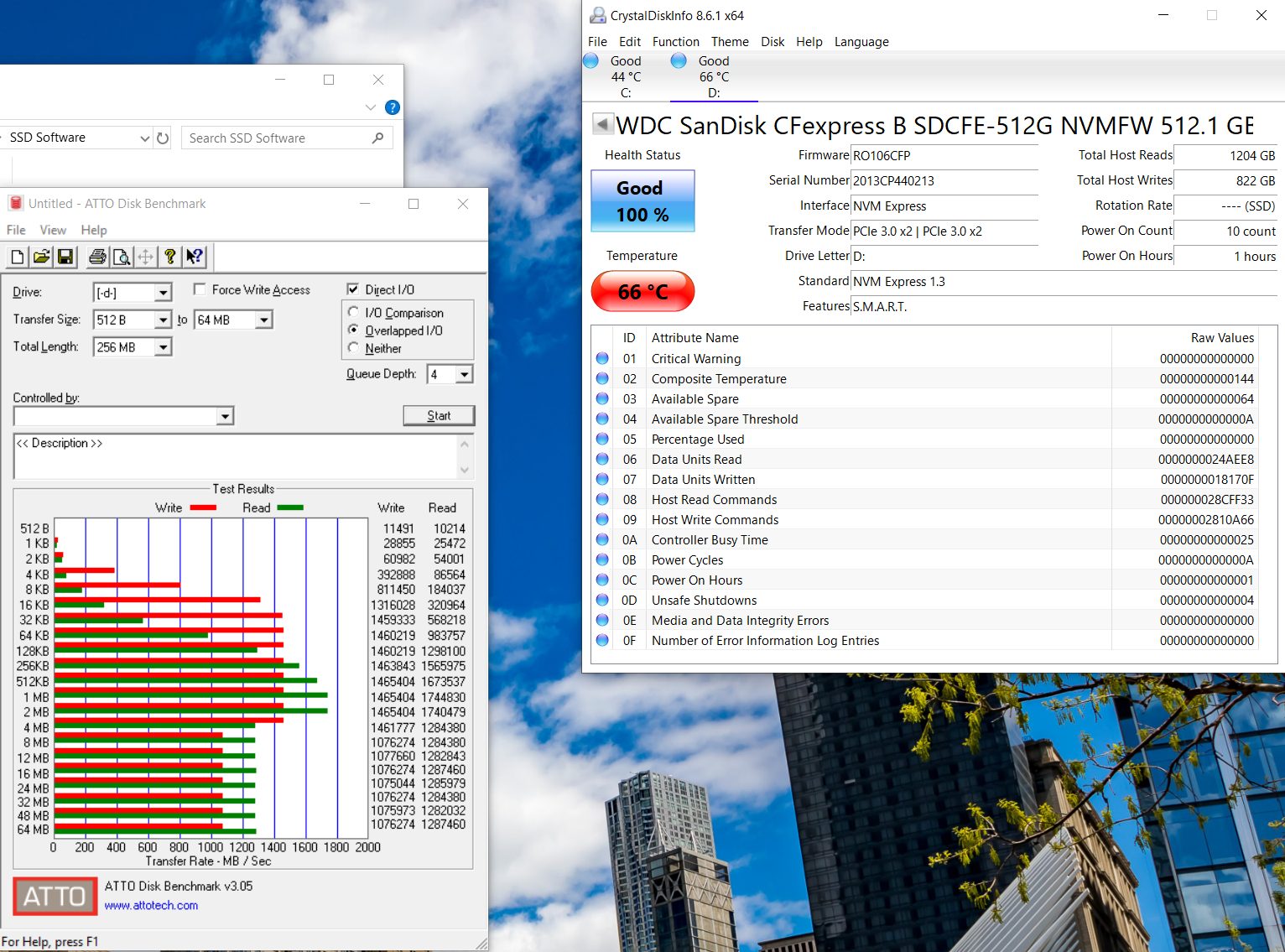Click the previous disk arrow beside drive name
Image resolution: width=1285 pixels, height=952 pixels.
tap(601, 125)
